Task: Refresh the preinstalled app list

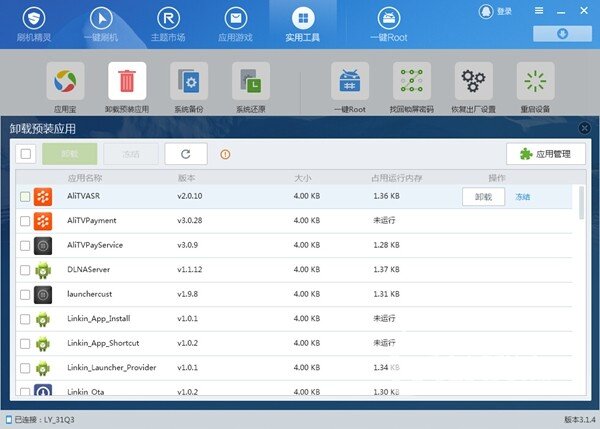Action: (186, 154)
